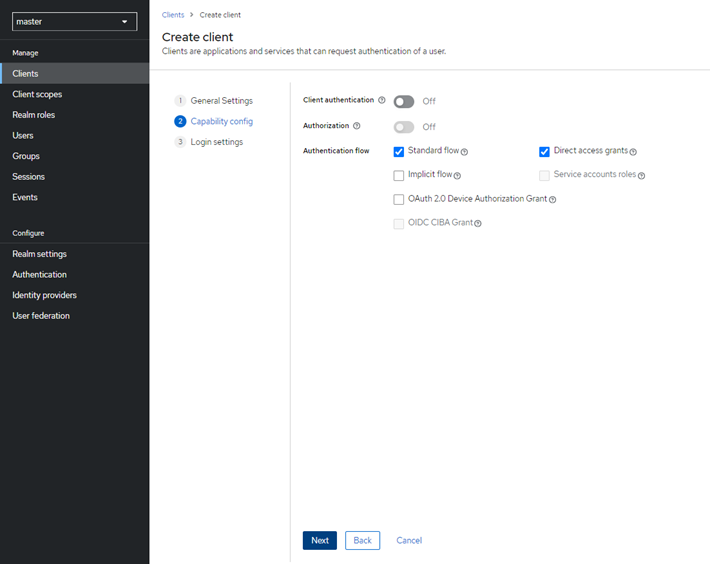710x564 pixels.
Task: Enable the Client authentication toggle
Action: (x=404, y=102)
